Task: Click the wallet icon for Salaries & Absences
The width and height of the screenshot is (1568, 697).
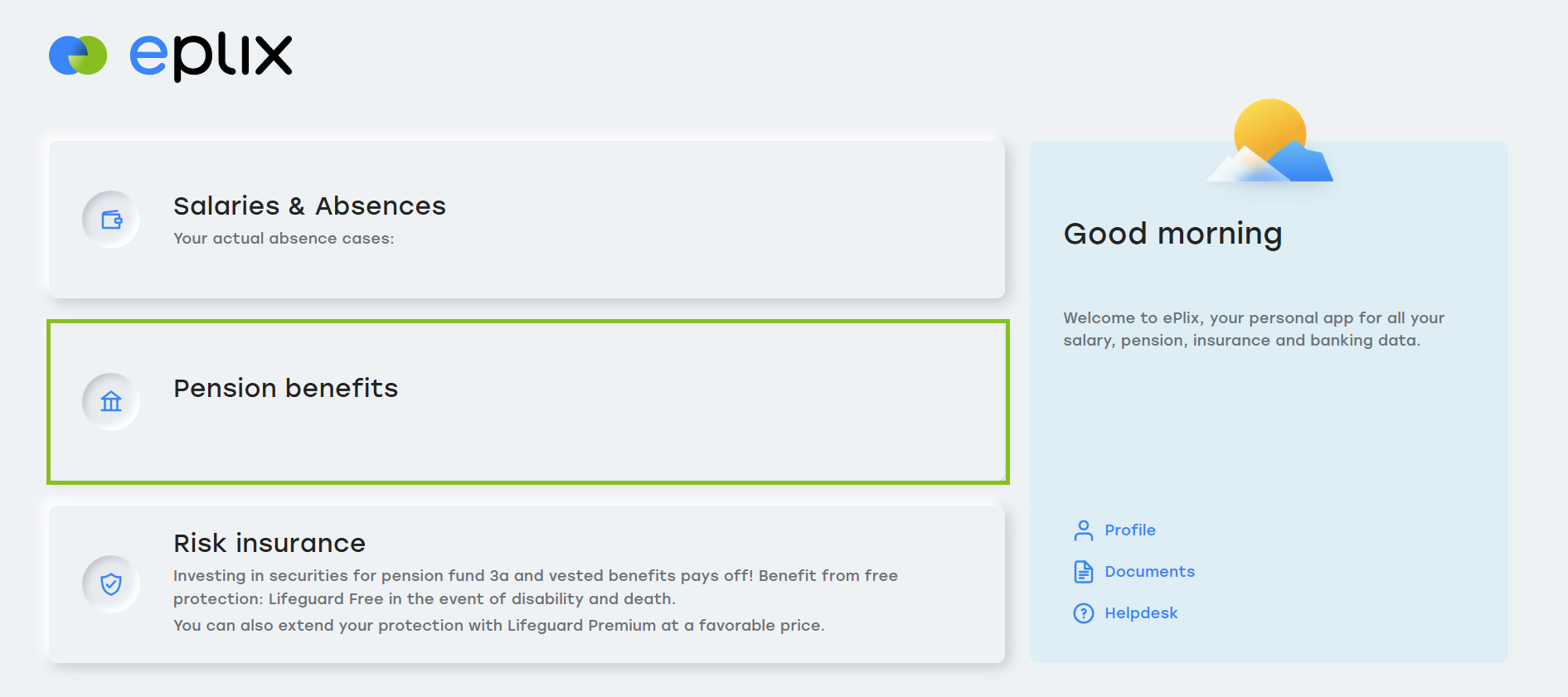Action: coord(111,220)
